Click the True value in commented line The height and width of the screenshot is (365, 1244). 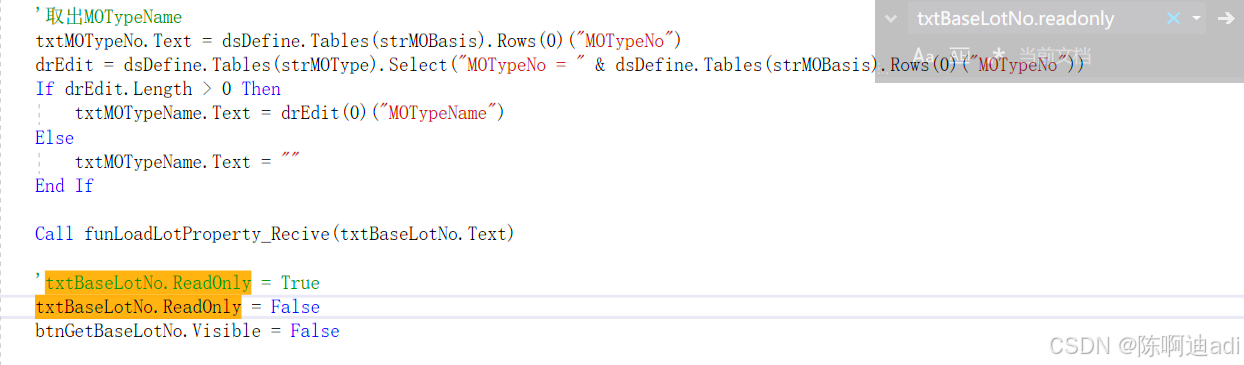click(x=300, y=283)
